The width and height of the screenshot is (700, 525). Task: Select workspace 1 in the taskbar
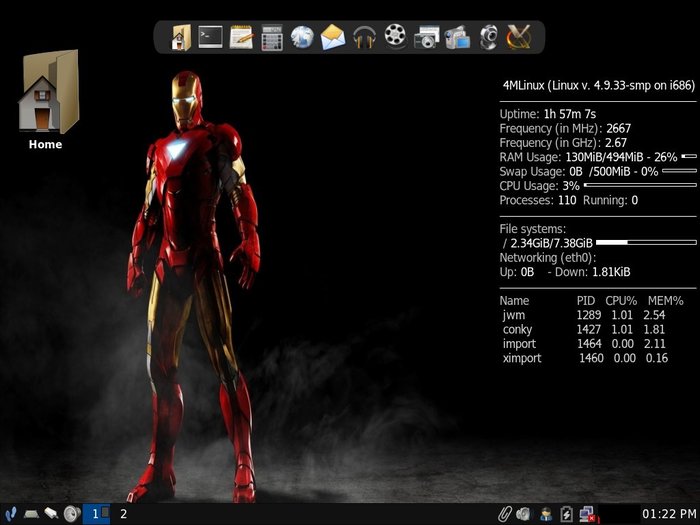(x=96, y=513)
